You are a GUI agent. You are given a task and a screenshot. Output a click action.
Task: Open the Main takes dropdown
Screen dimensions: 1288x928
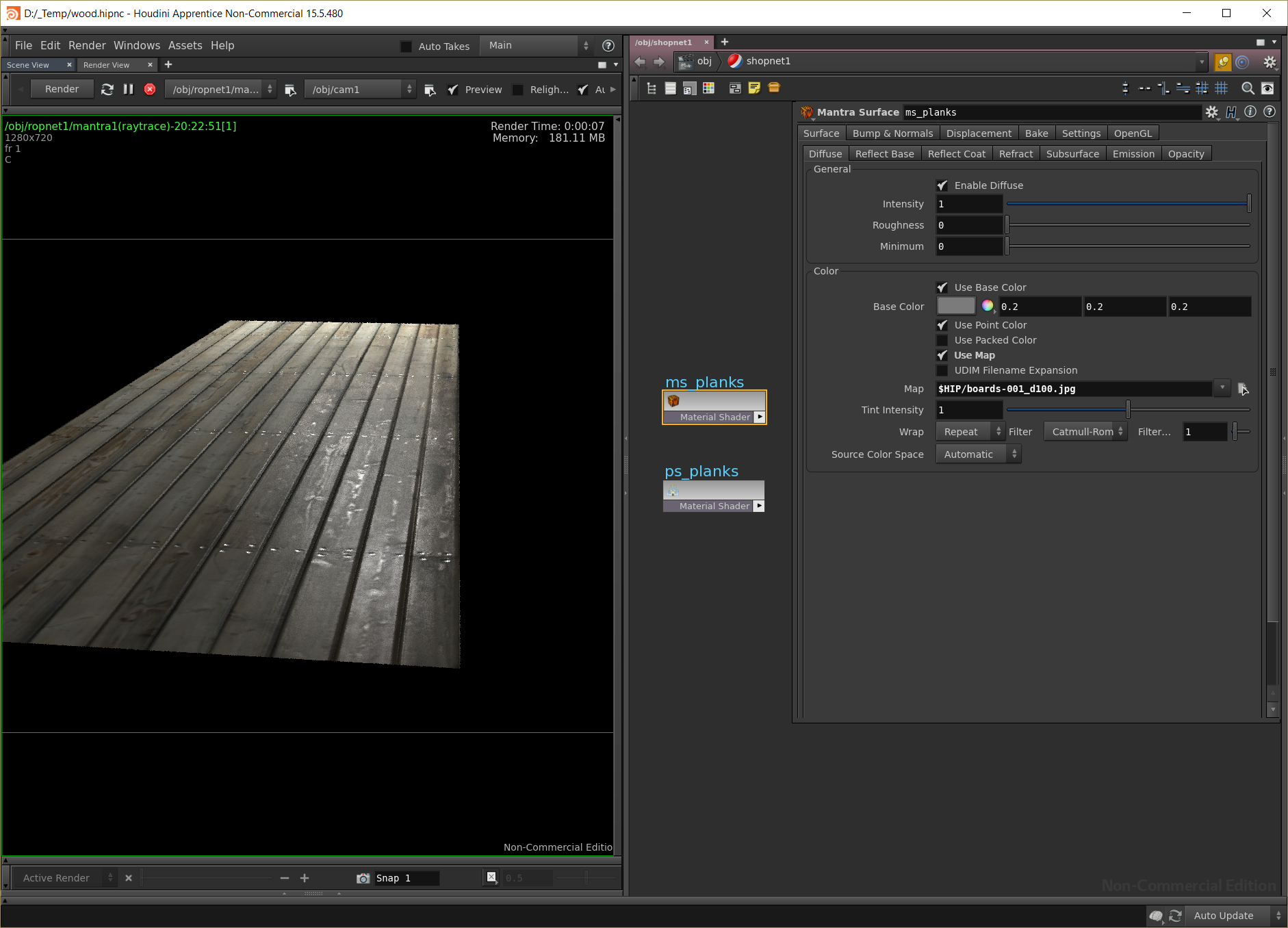click(538, 46)
